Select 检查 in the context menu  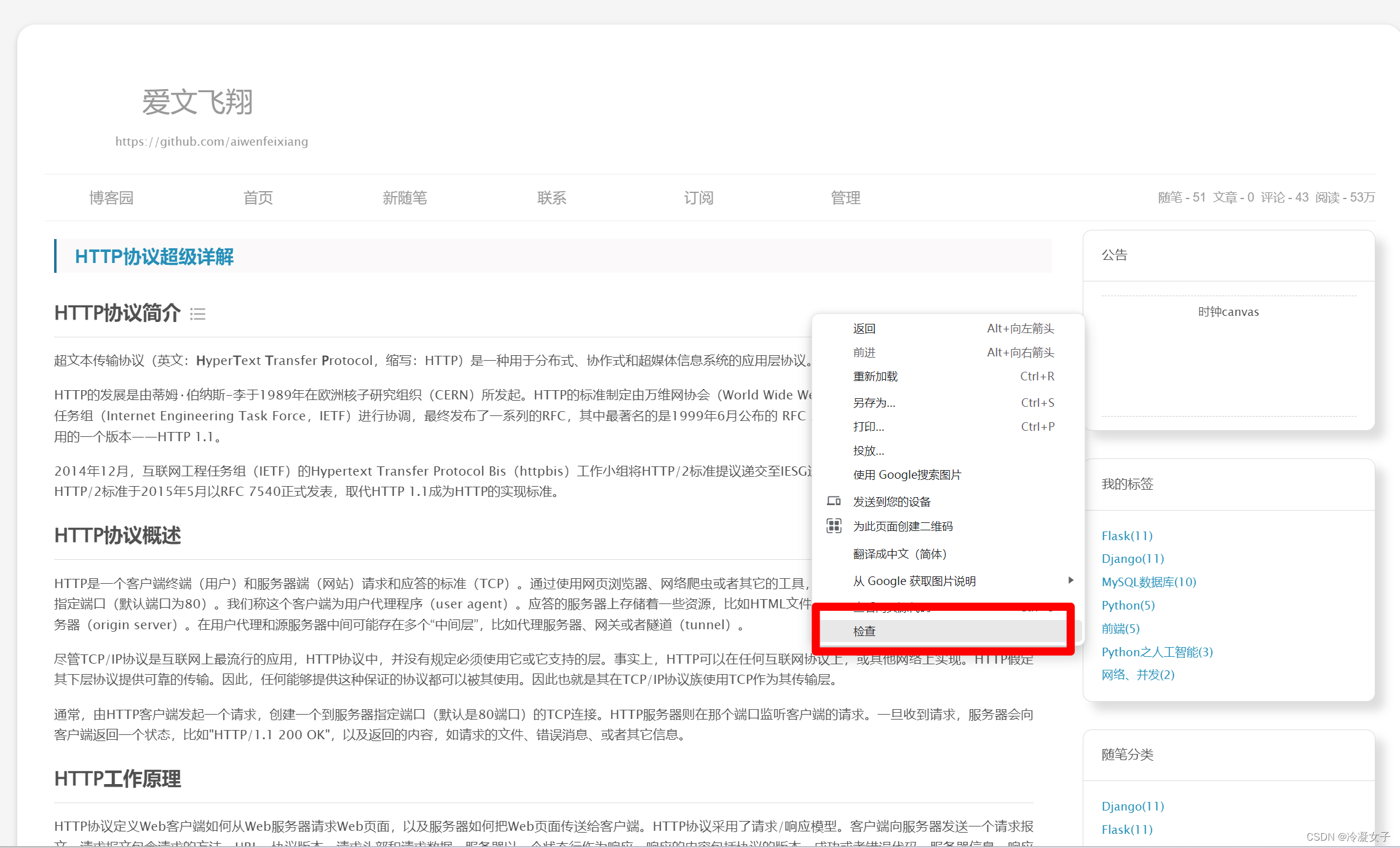tap(864, 631)
